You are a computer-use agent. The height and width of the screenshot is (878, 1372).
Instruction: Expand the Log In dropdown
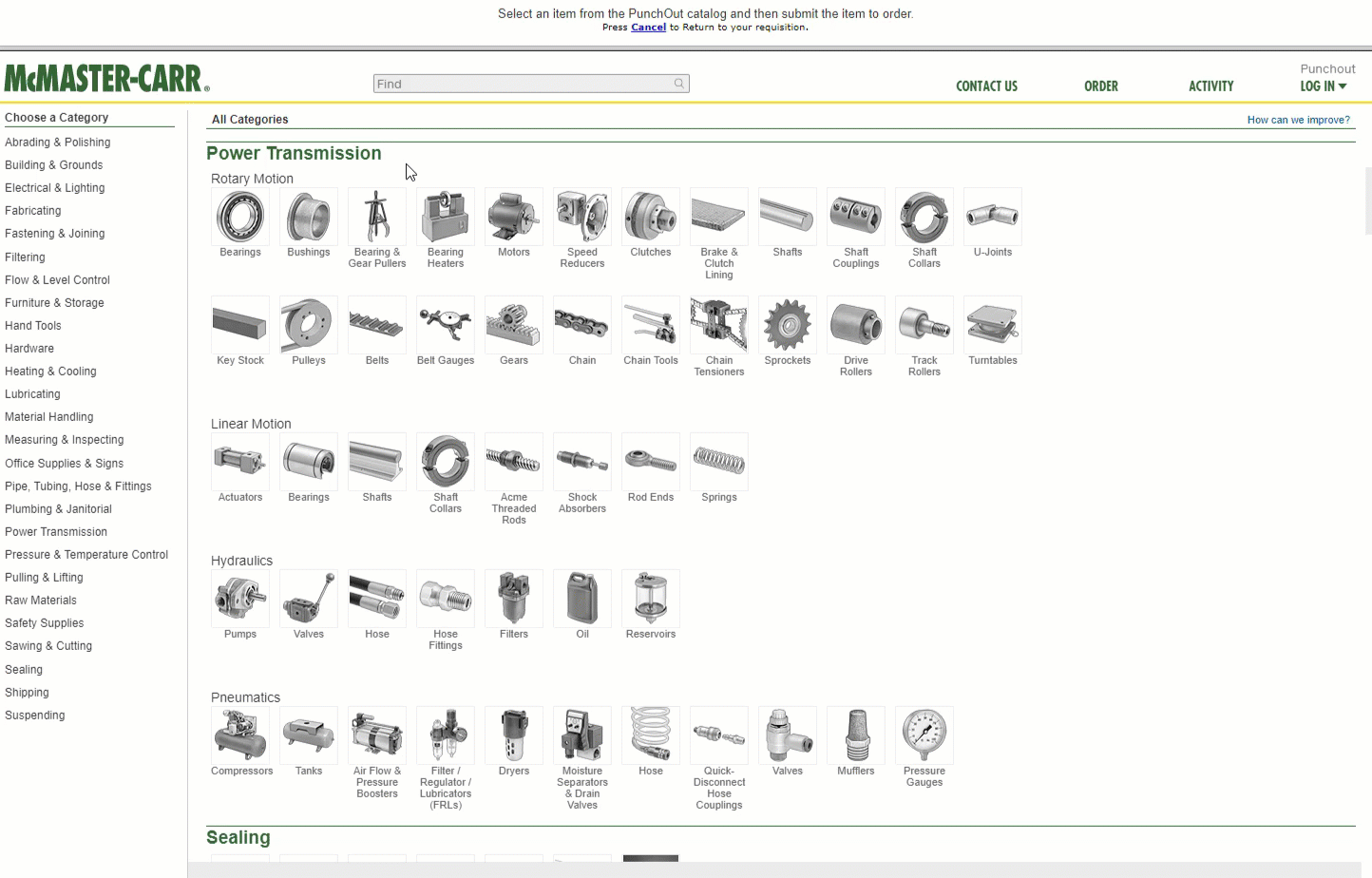[1323, 86]
